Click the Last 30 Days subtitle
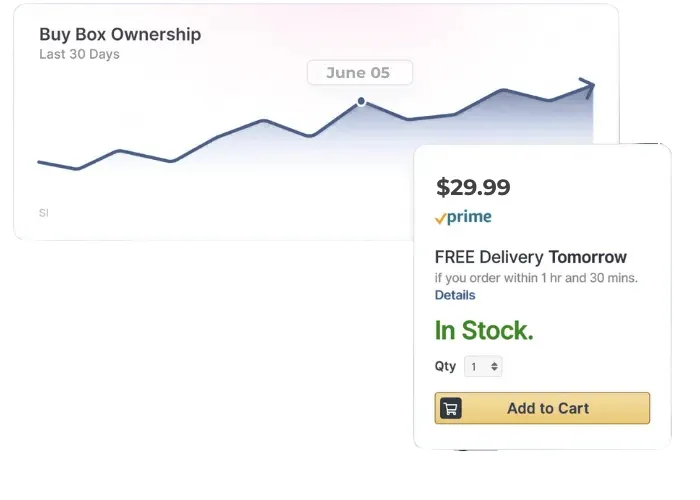 click(x=79, y=54)
